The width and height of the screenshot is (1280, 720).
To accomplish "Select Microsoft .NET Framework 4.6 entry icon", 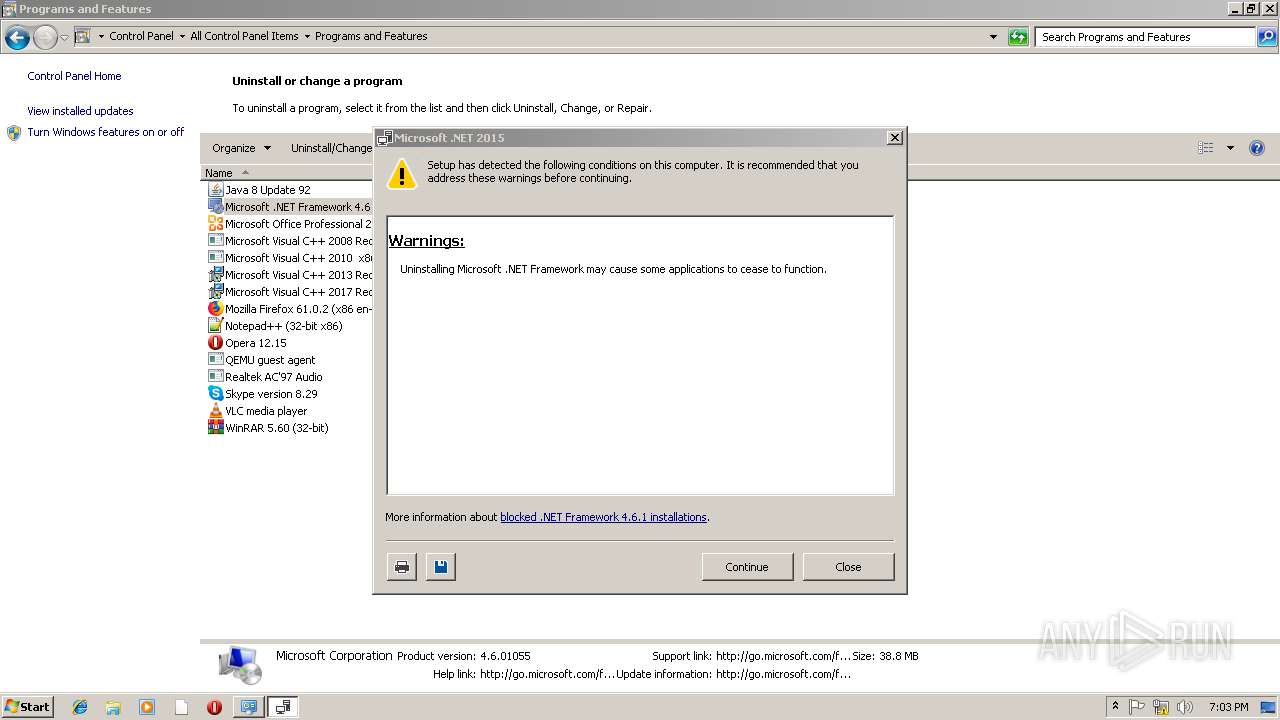I will coord(215,206).
